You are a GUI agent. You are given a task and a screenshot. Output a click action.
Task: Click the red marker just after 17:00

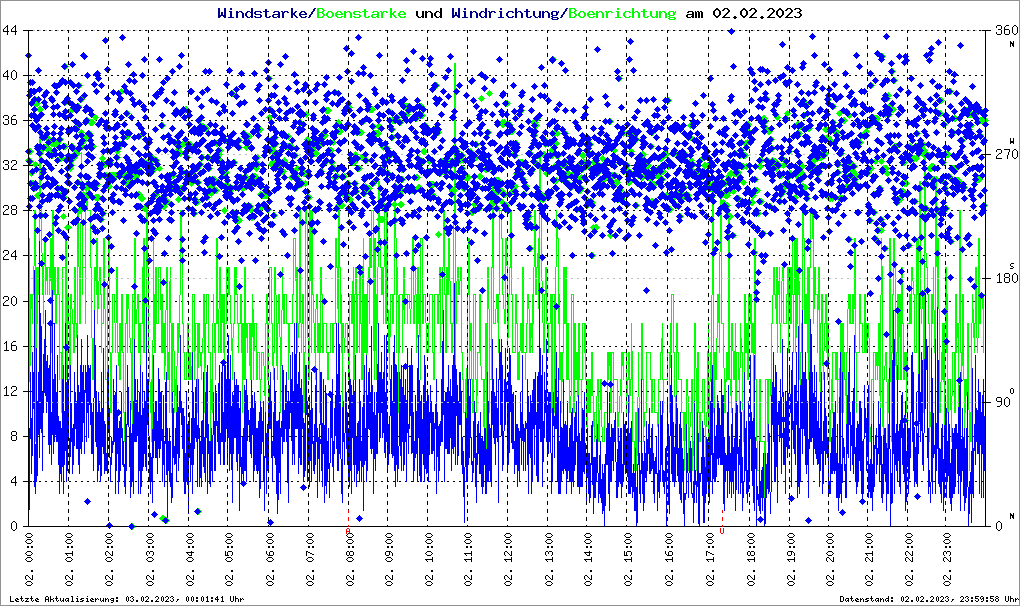722,519
